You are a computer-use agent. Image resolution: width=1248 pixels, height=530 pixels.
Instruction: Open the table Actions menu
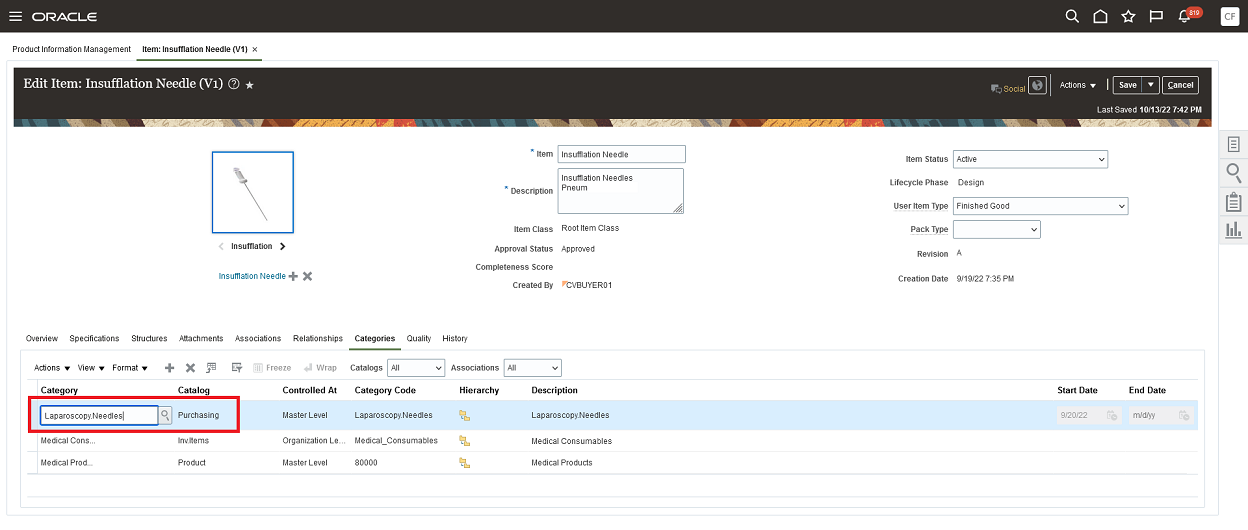pyautogui.click(x=51, y=368)
